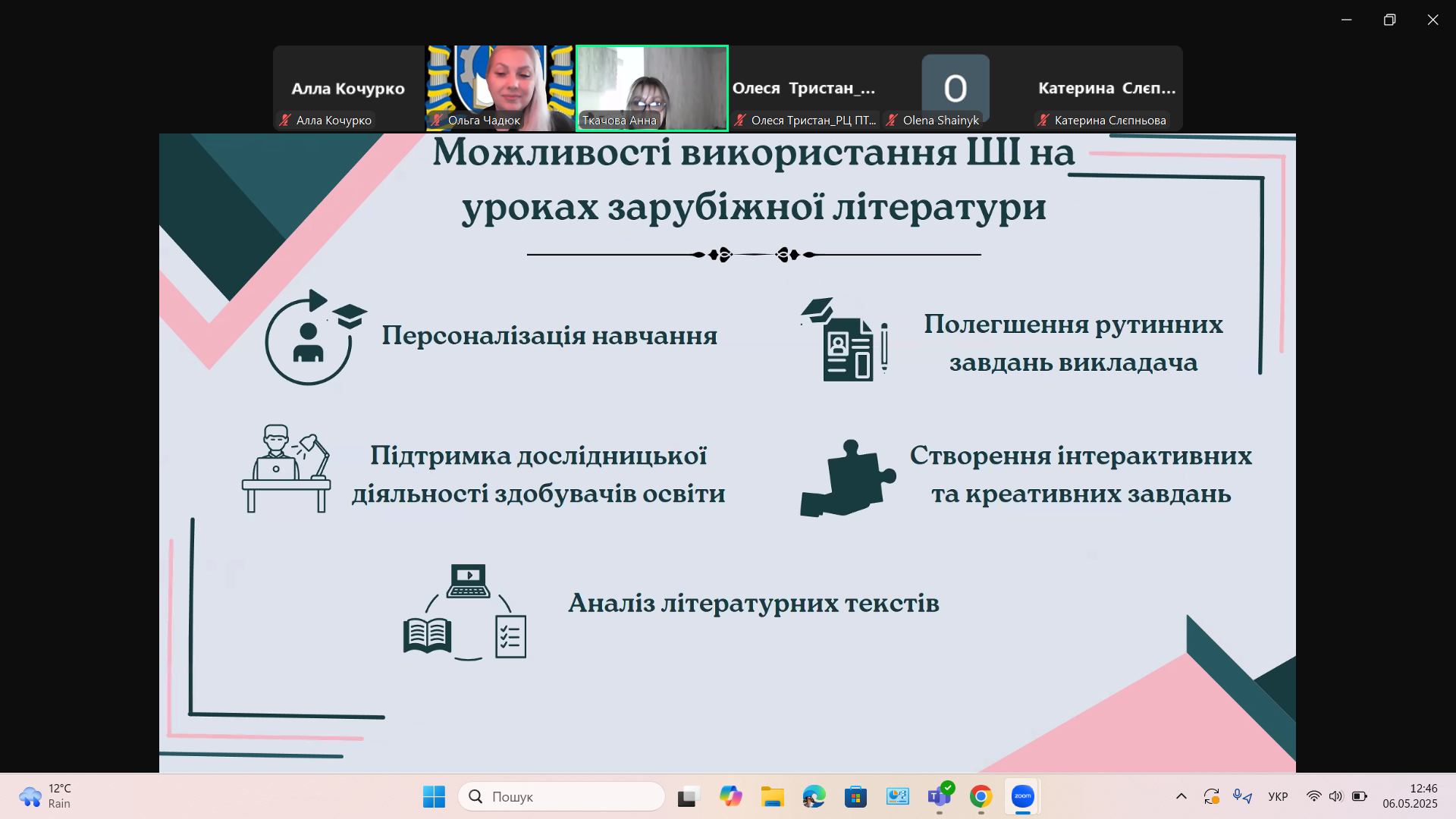Click muted mic icon for Olena Shainyk
The image size is (1456, 819).
tap(892, 120)
